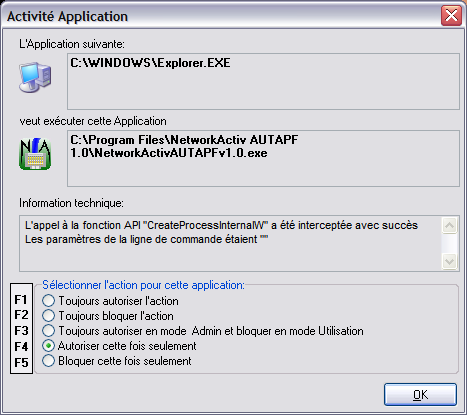Click the NetworkActiv AUTAPF application icon

coord(35,154)
